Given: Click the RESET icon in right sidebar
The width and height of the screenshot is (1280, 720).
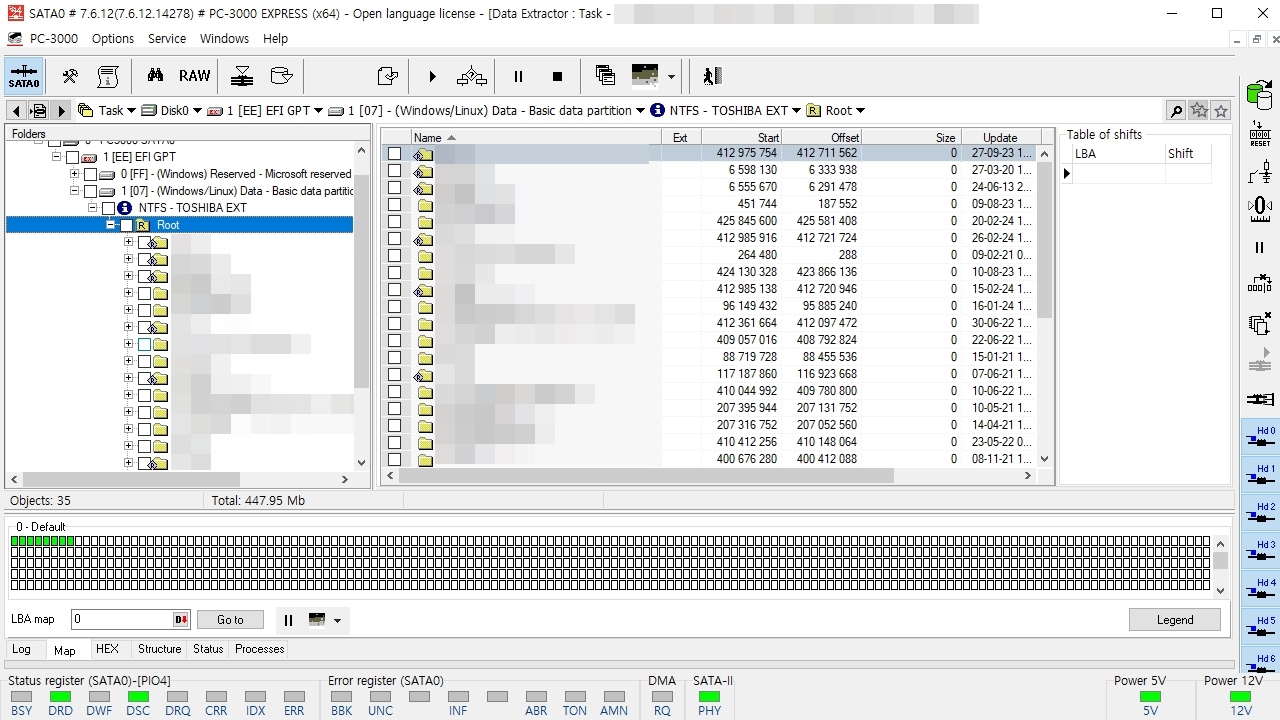Looking at the screenshot, I should click(x=1260, y=134).
